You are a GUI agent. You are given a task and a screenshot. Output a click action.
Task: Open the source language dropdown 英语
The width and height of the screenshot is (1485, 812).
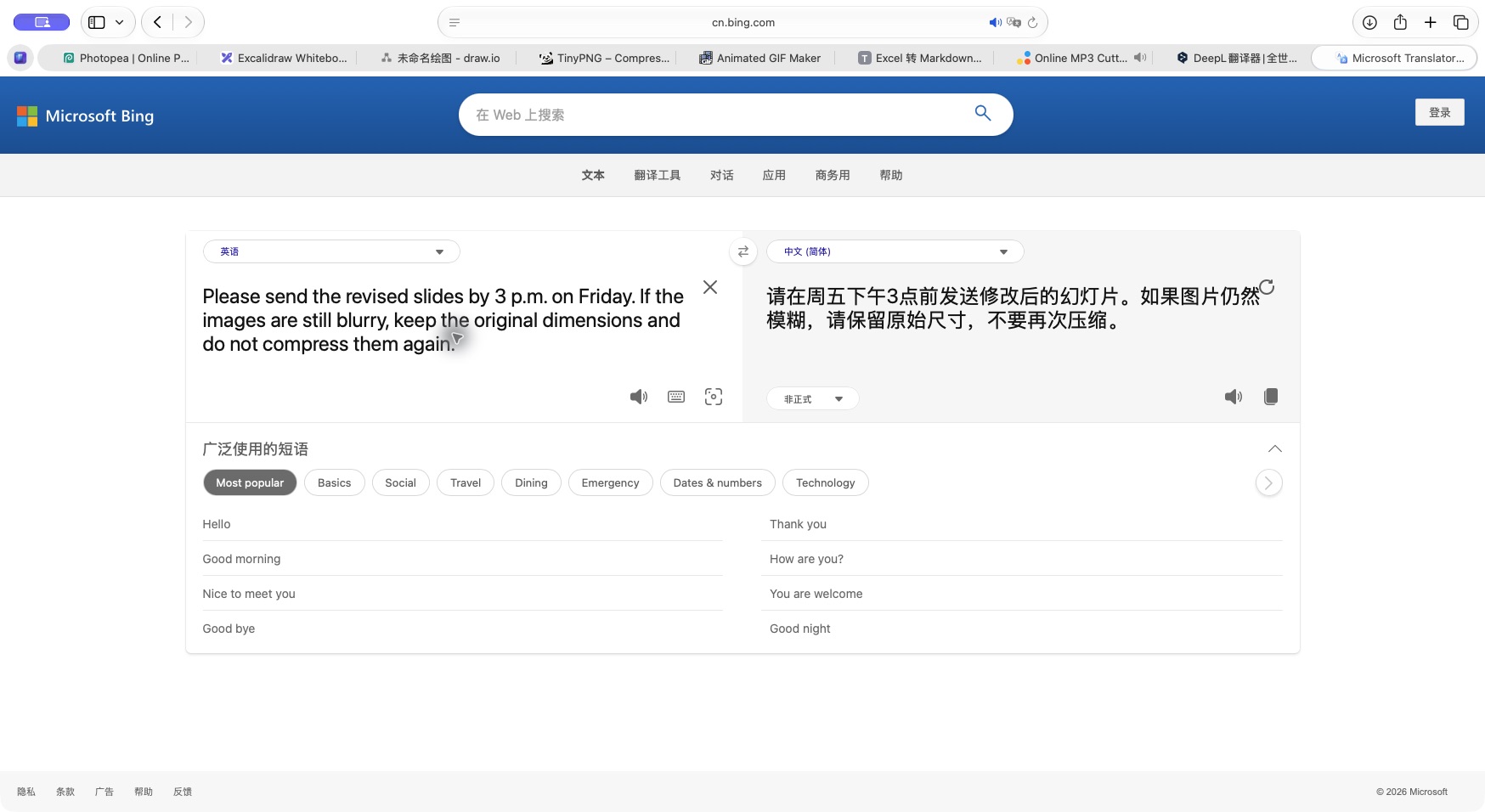coord(331,251)
